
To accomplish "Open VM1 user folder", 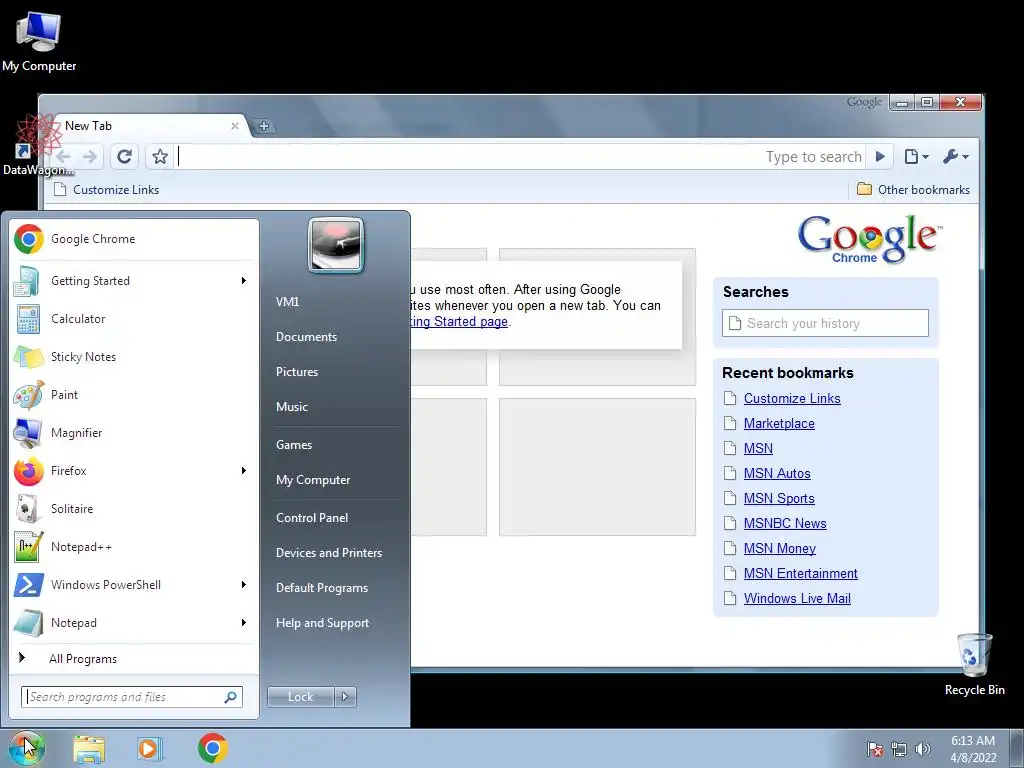I will (287, 302).
